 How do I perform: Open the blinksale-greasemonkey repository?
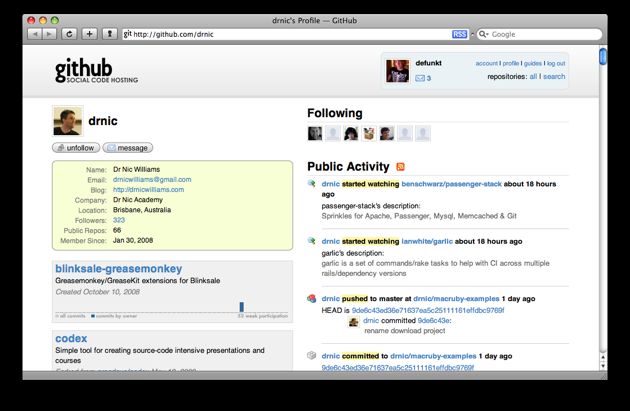(119, 268)
